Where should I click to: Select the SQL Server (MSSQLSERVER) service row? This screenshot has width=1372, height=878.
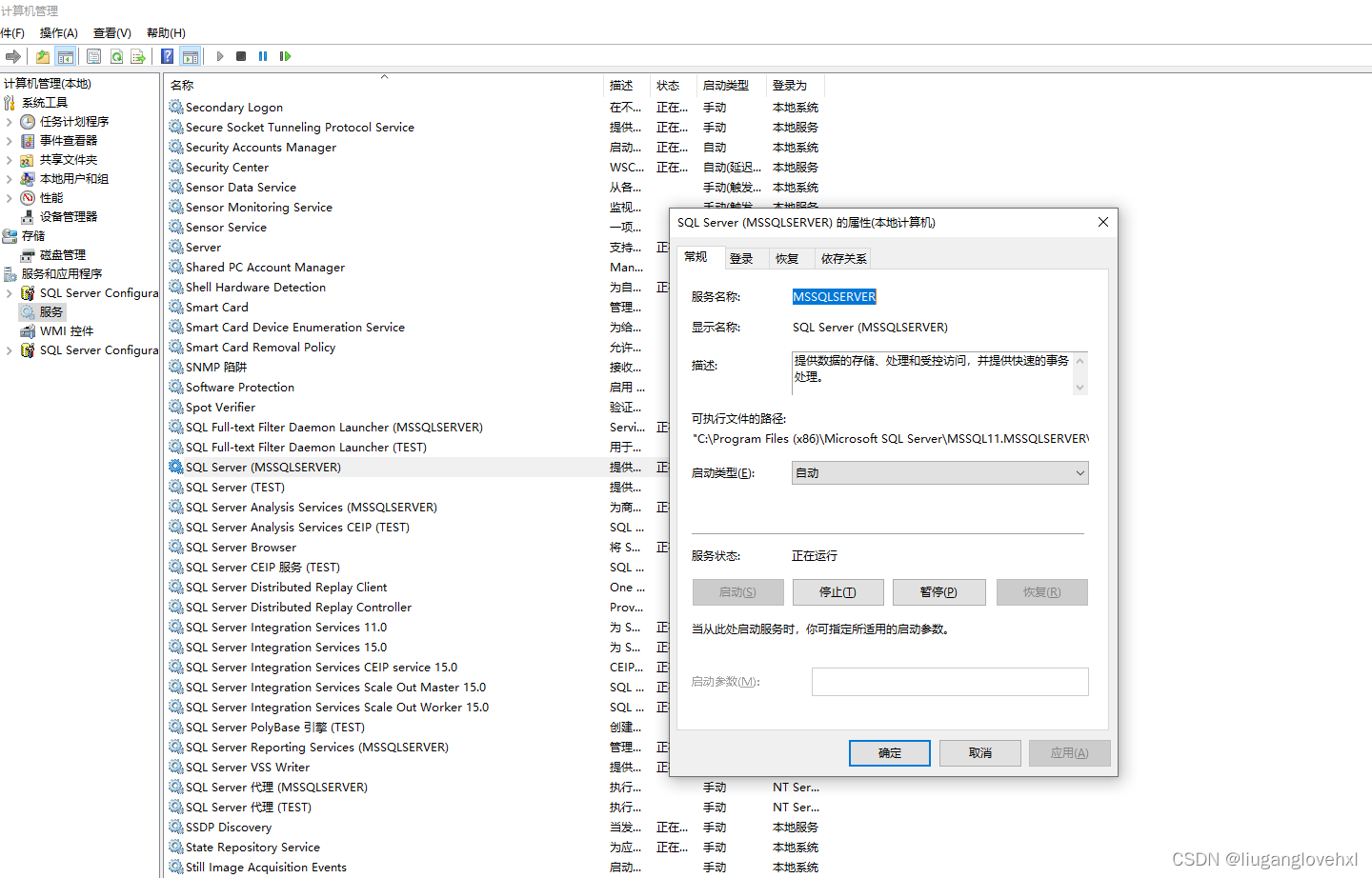coord(418,467)
